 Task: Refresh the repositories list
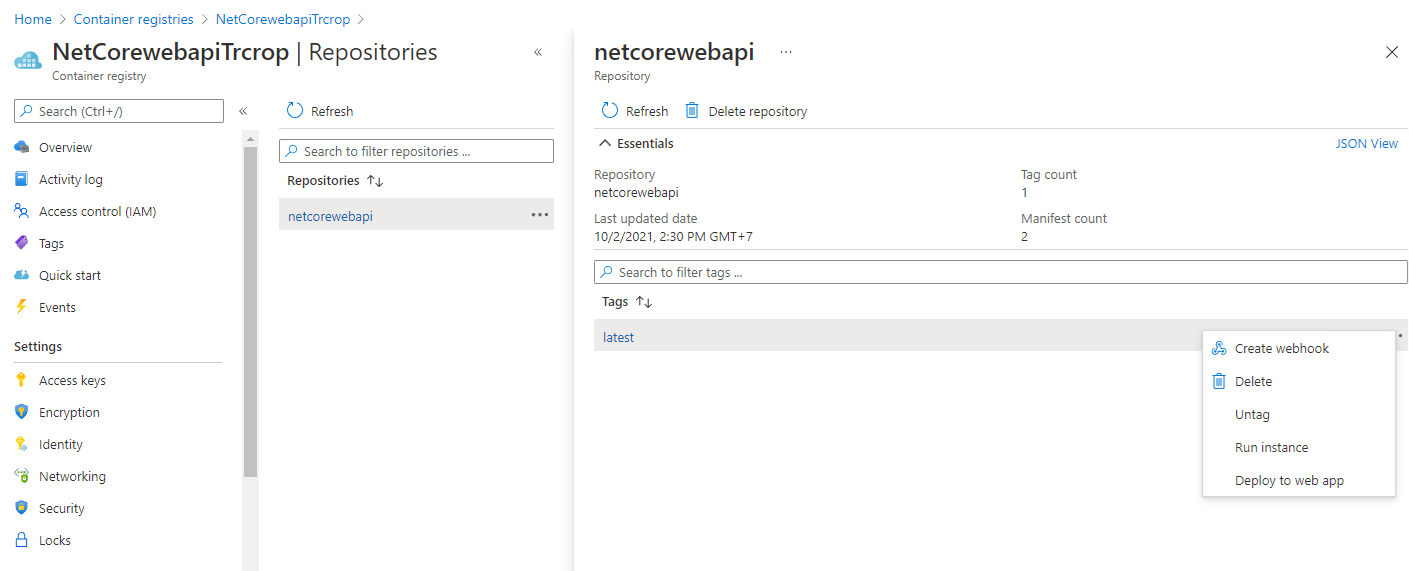point(320,111)
